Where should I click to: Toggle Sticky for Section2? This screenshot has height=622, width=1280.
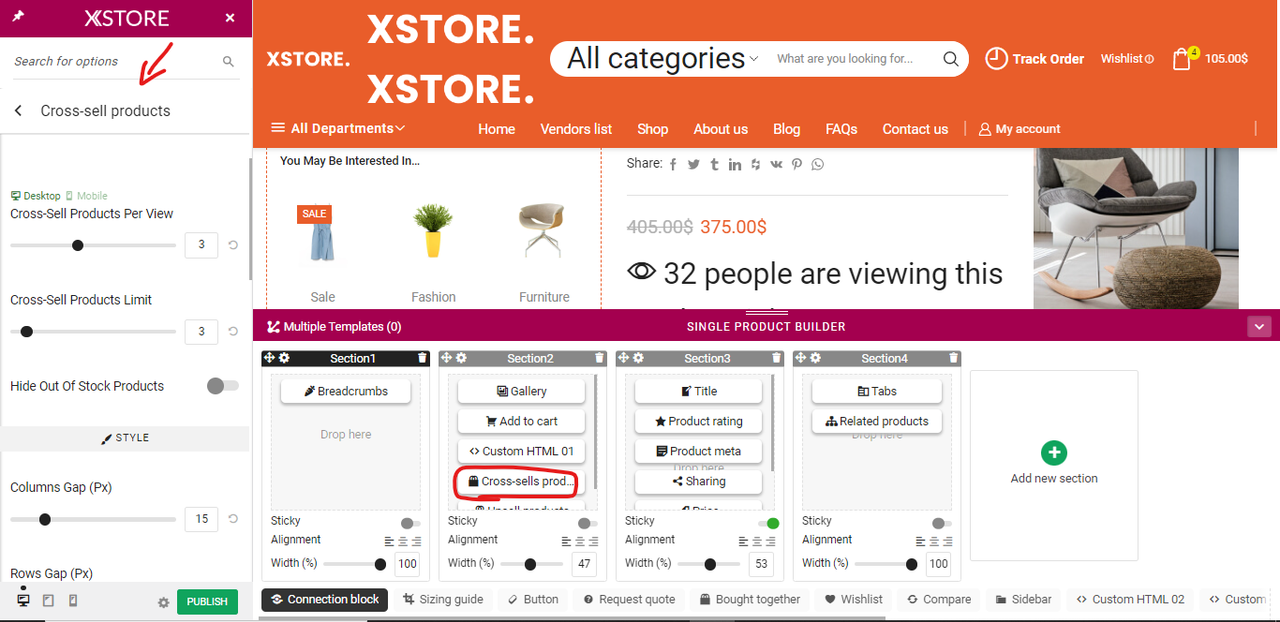click(x=587, y=523)
